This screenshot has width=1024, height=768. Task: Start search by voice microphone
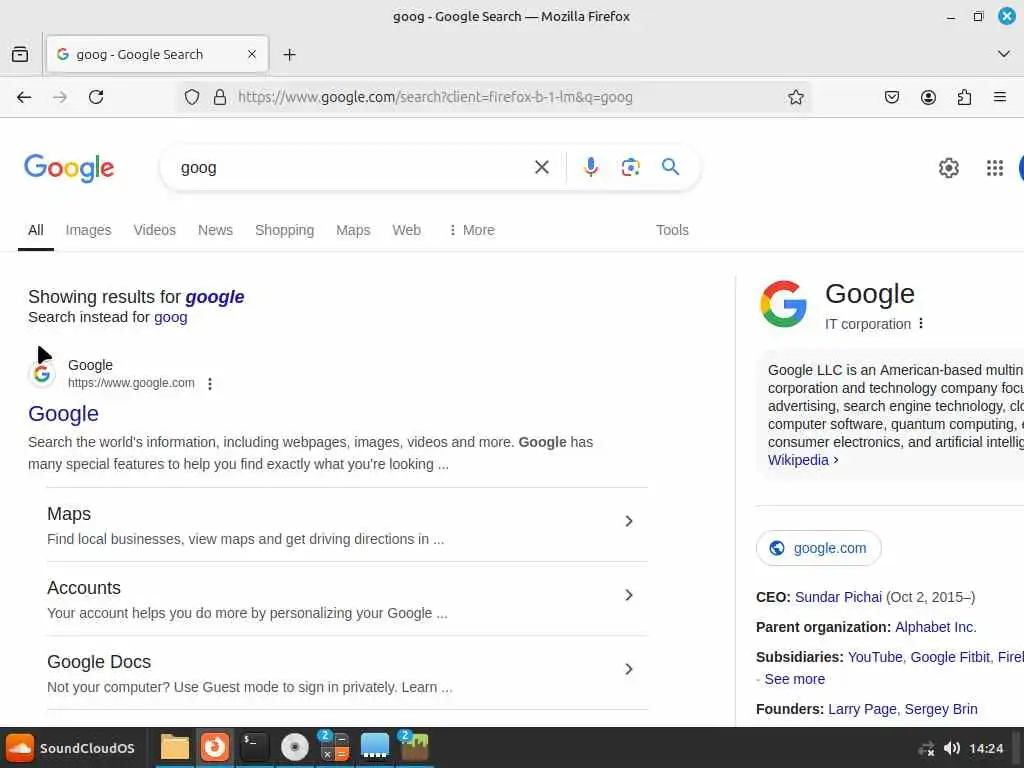pyautogui.click(x=590, y=167)
